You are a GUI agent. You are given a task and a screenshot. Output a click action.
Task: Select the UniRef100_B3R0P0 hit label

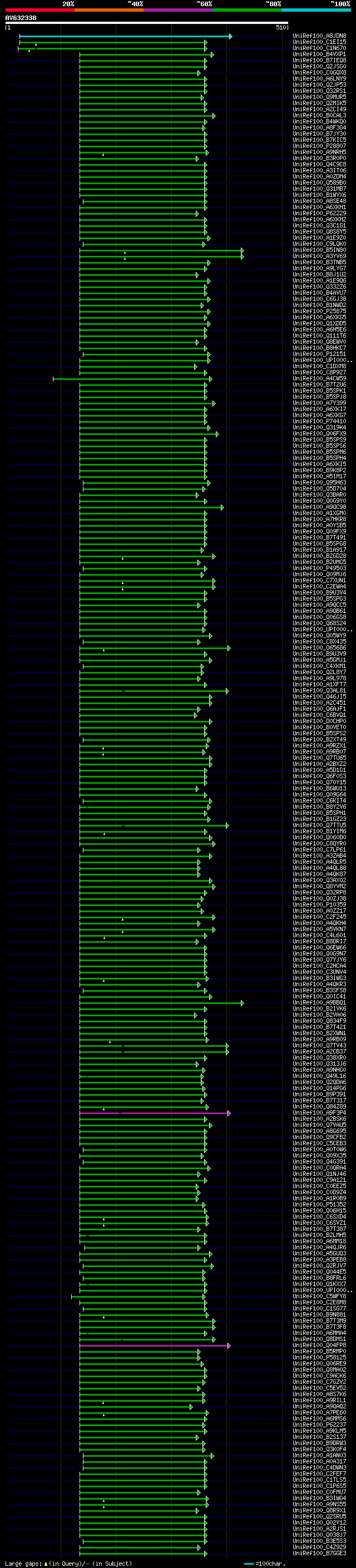(319, 159)
